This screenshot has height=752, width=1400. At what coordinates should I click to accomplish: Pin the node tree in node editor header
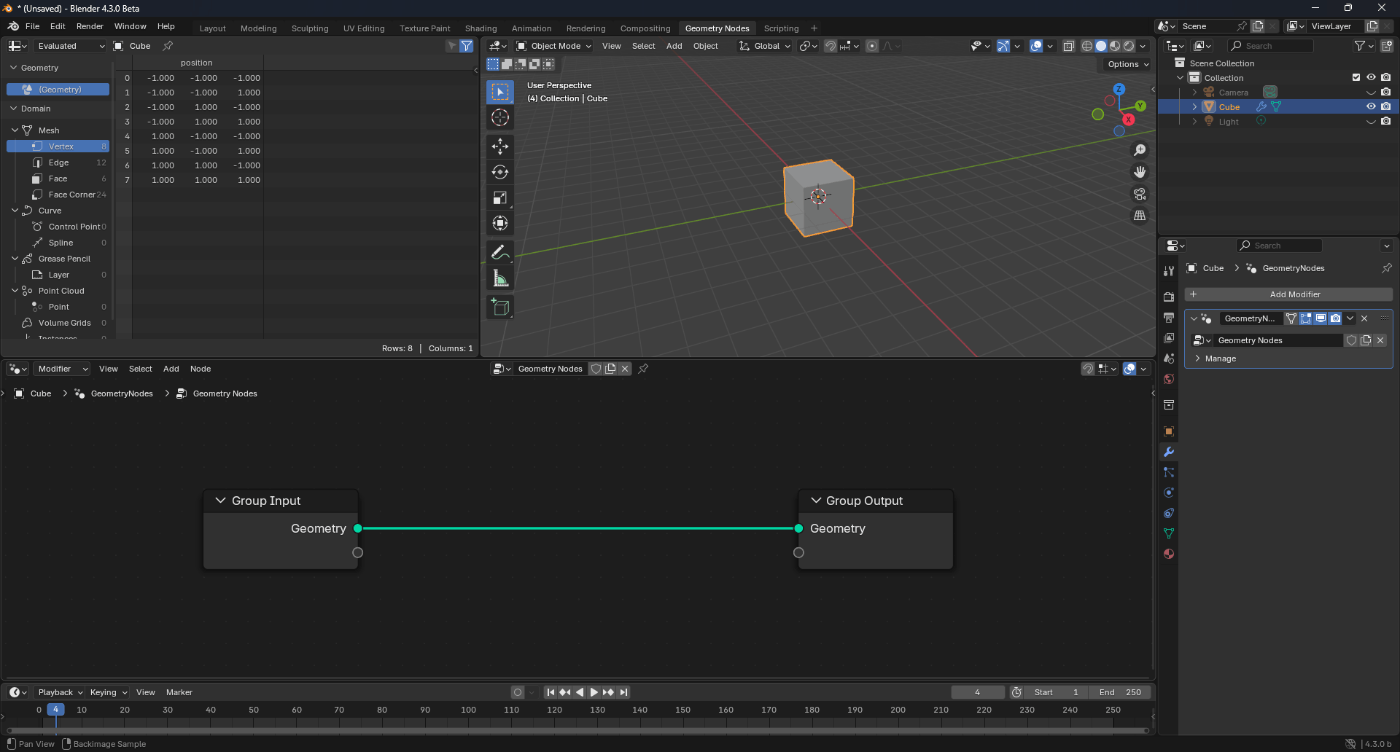(x=643, y=369)
